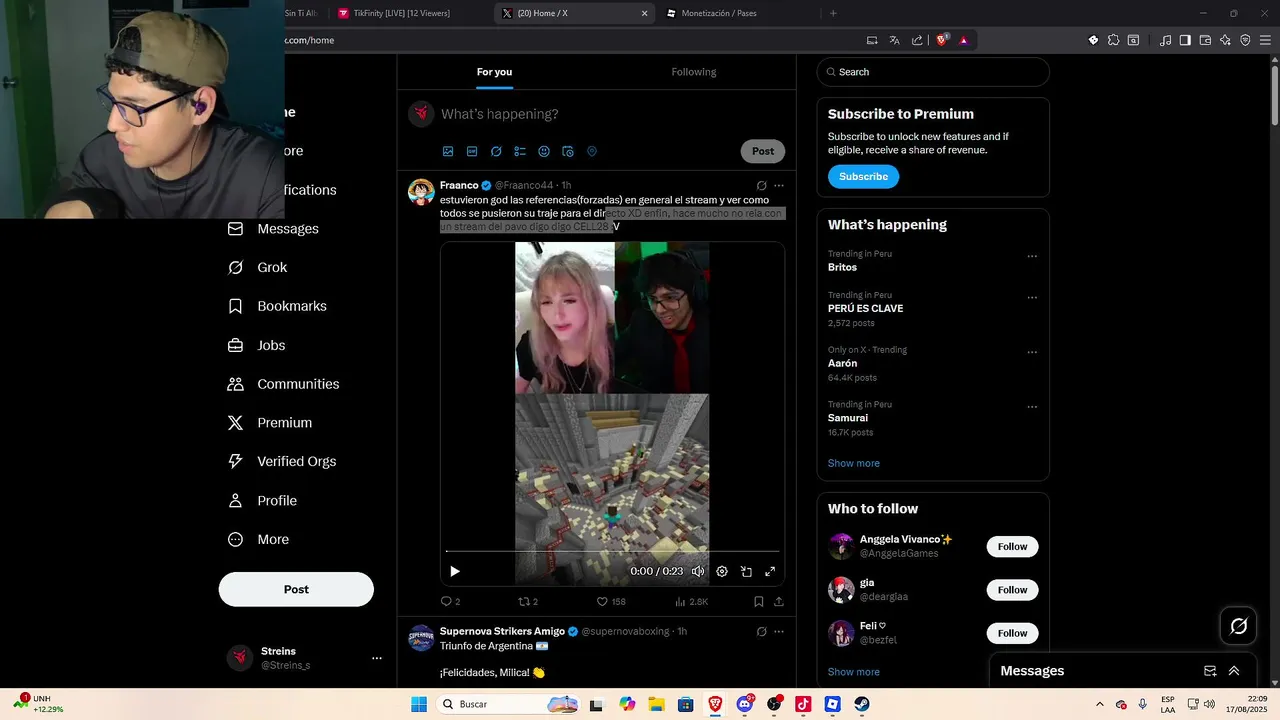The image size is (1280, 720).
Task: Open a new browser tab
Action: [x=833, y=13]
